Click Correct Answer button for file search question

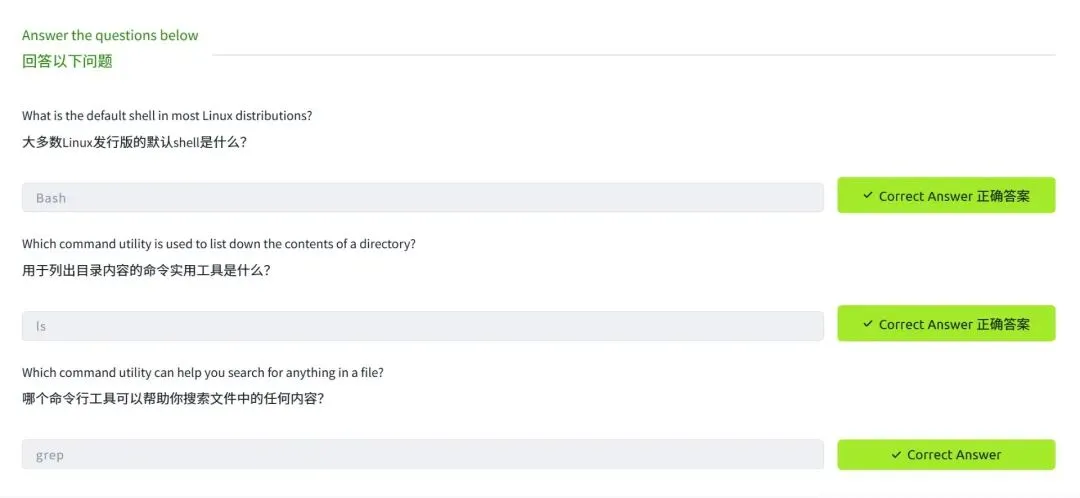(x=946, y=455)
